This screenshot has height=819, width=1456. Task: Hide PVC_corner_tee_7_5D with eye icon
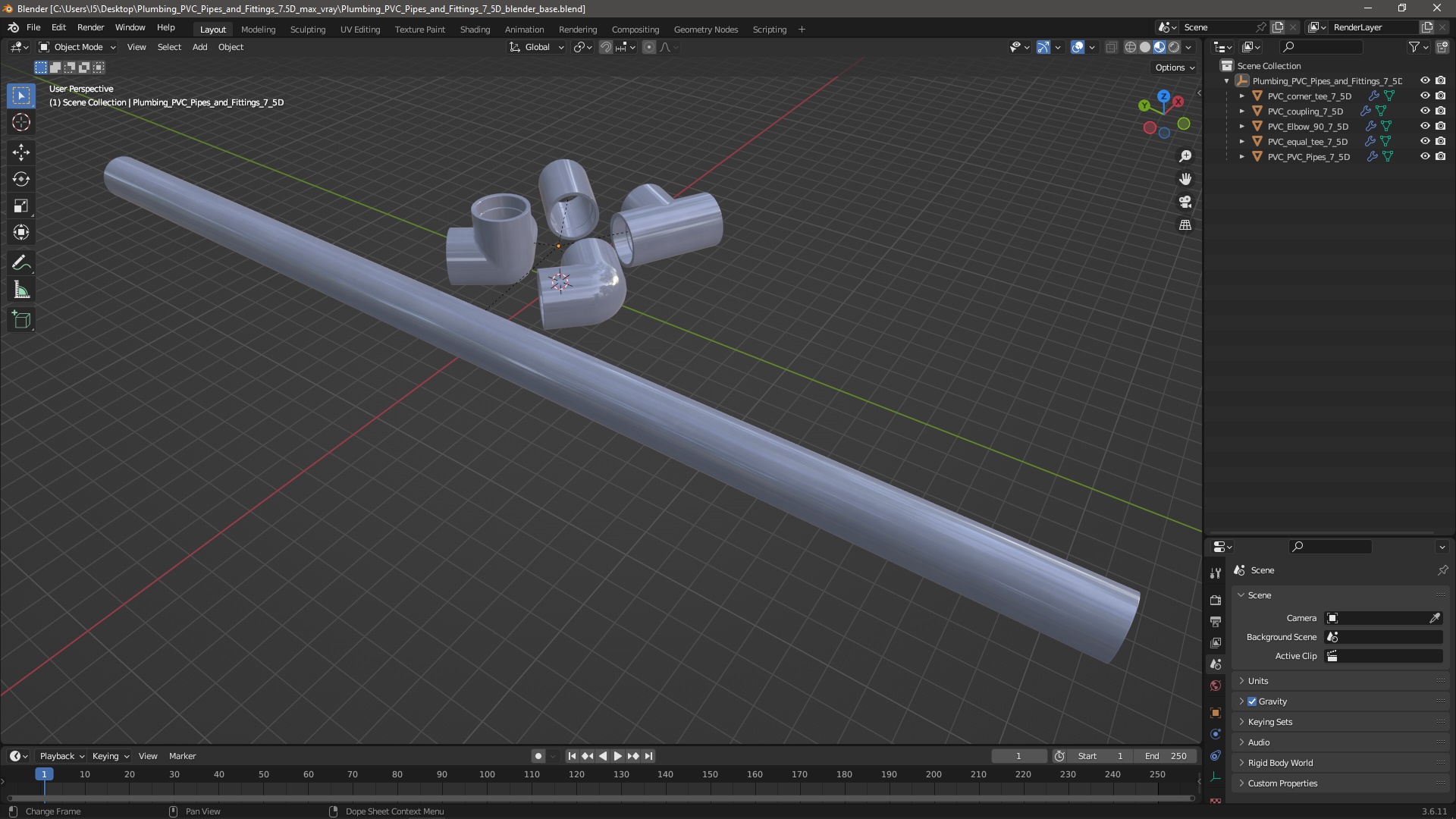pyautogui.click(x=1425, y=96)
